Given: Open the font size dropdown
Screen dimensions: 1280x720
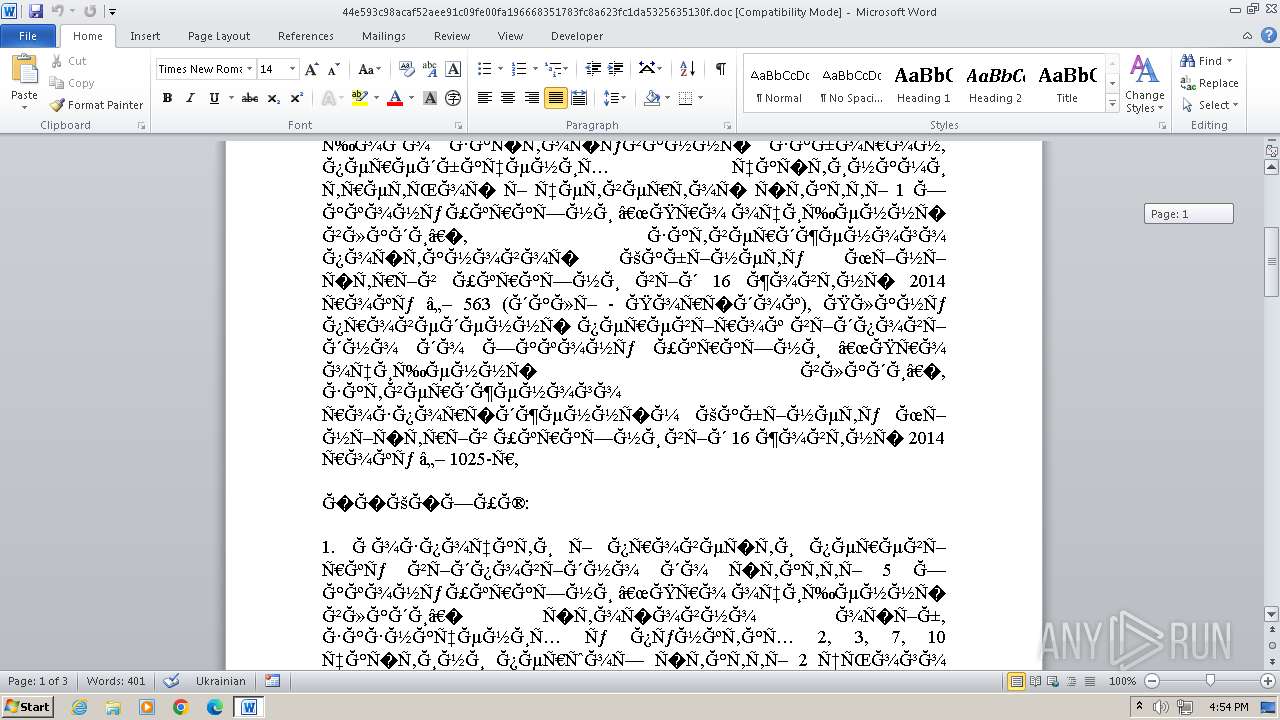Looking at the screenshot, I should 292,69.
